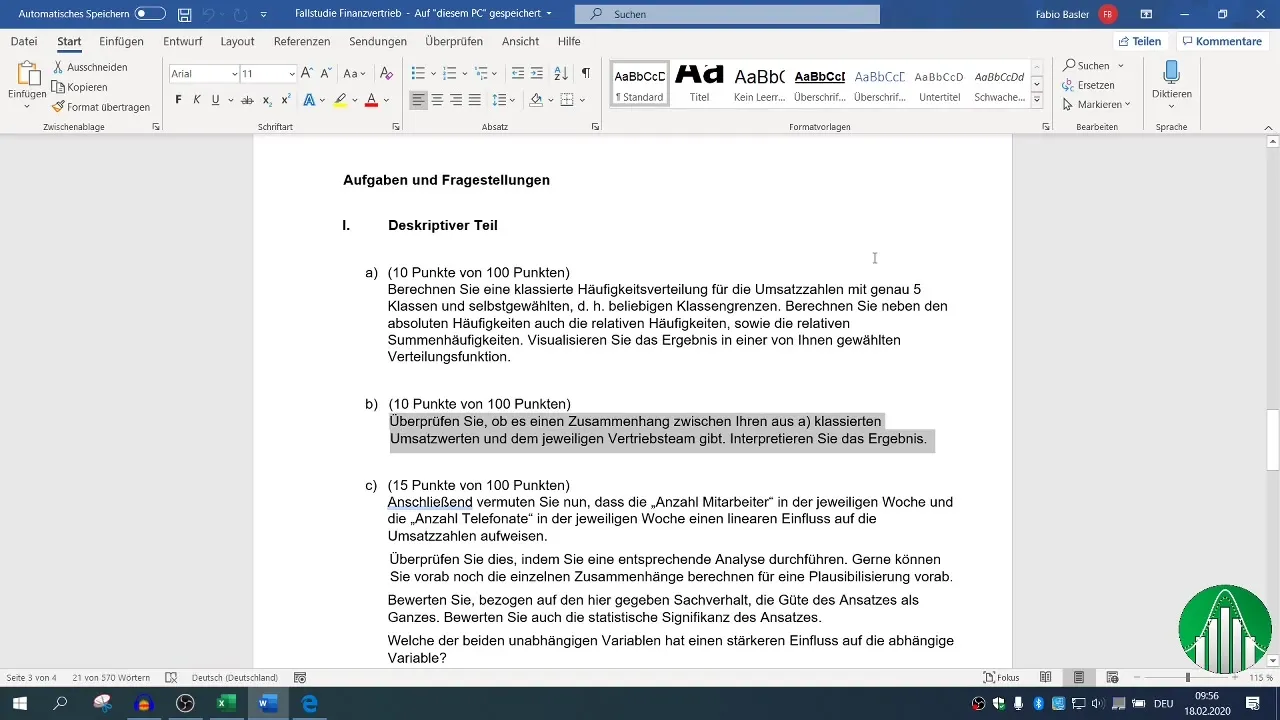The height and width of the screenshot is (720, 1280).
Task: Click the red font color button
Action: point(371,100)
